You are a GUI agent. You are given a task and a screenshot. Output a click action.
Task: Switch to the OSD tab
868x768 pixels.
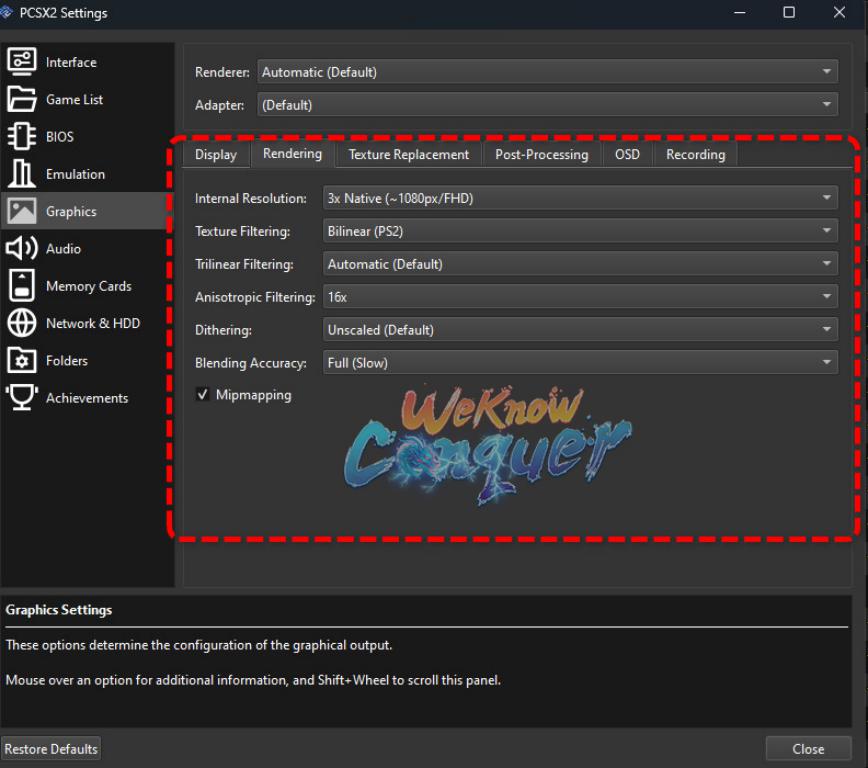(627, 154)
